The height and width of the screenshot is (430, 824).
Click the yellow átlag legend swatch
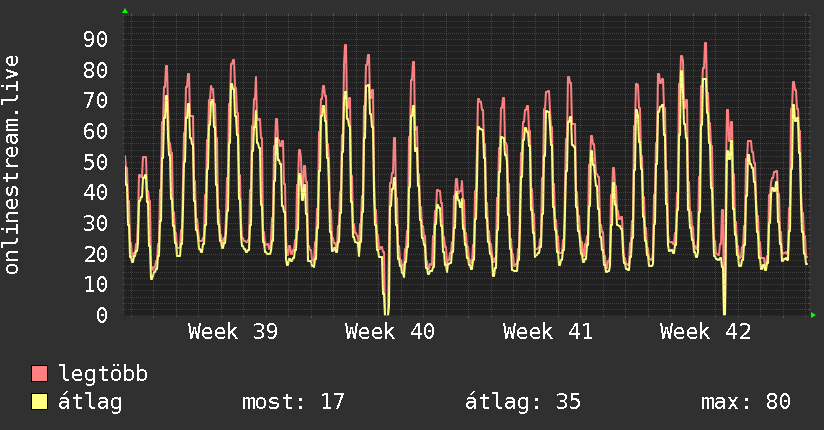39,402
